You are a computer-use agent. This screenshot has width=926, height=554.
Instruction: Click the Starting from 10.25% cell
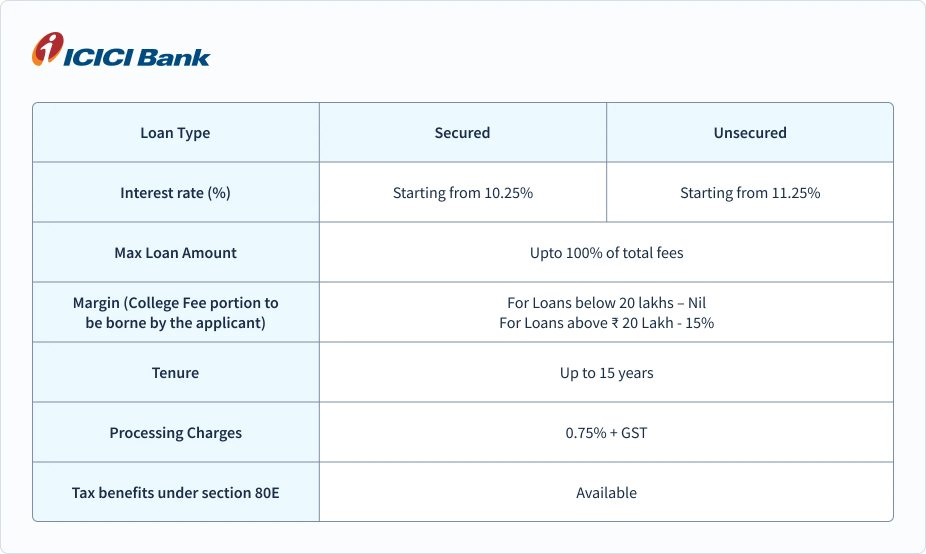coord(462,193)
